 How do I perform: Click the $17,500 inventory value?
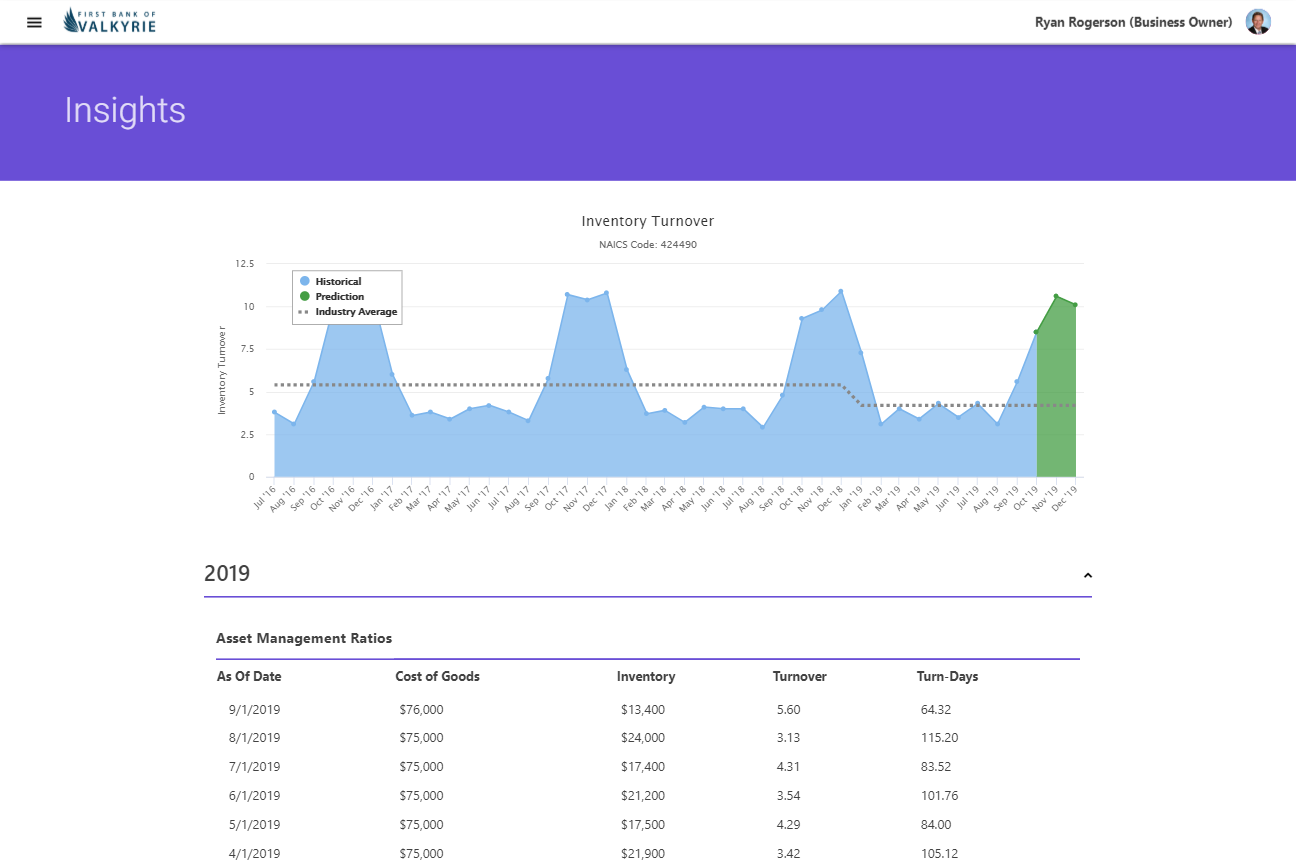642,825
